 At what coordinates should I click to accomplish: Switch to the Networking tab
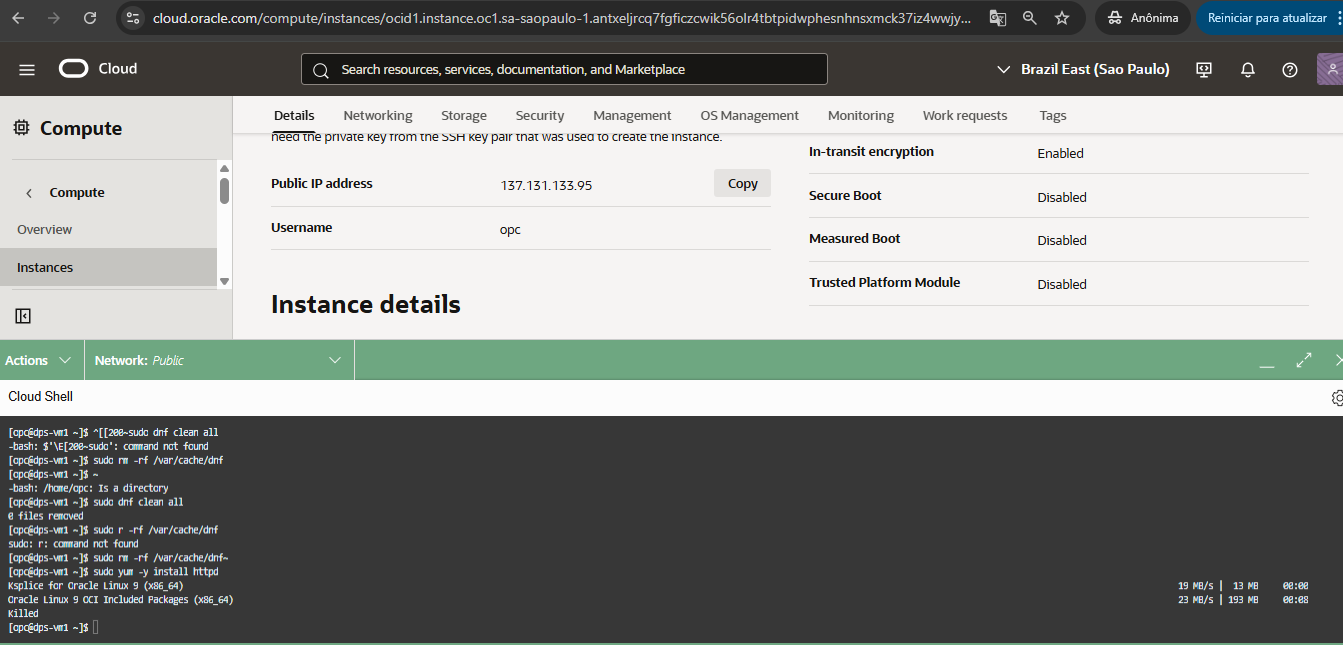[378, 115]
